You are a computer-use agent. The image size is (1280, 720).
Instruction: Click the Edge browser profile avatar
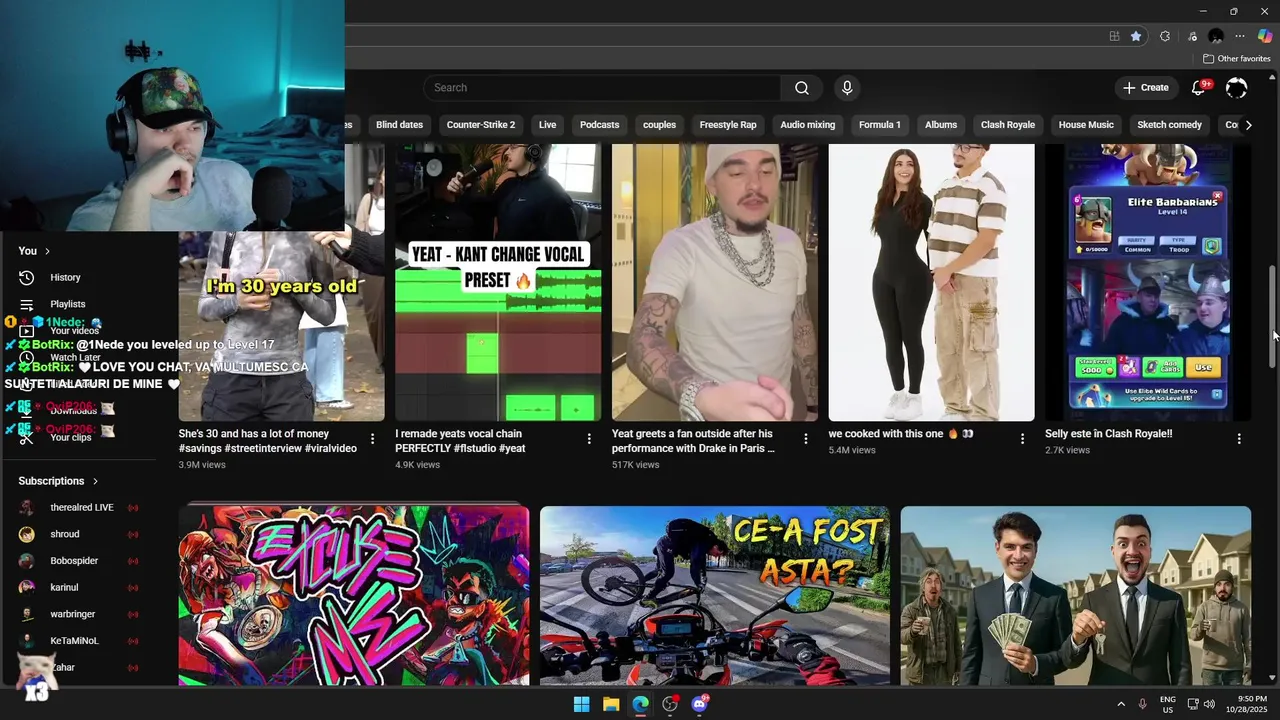(1216, 36)
